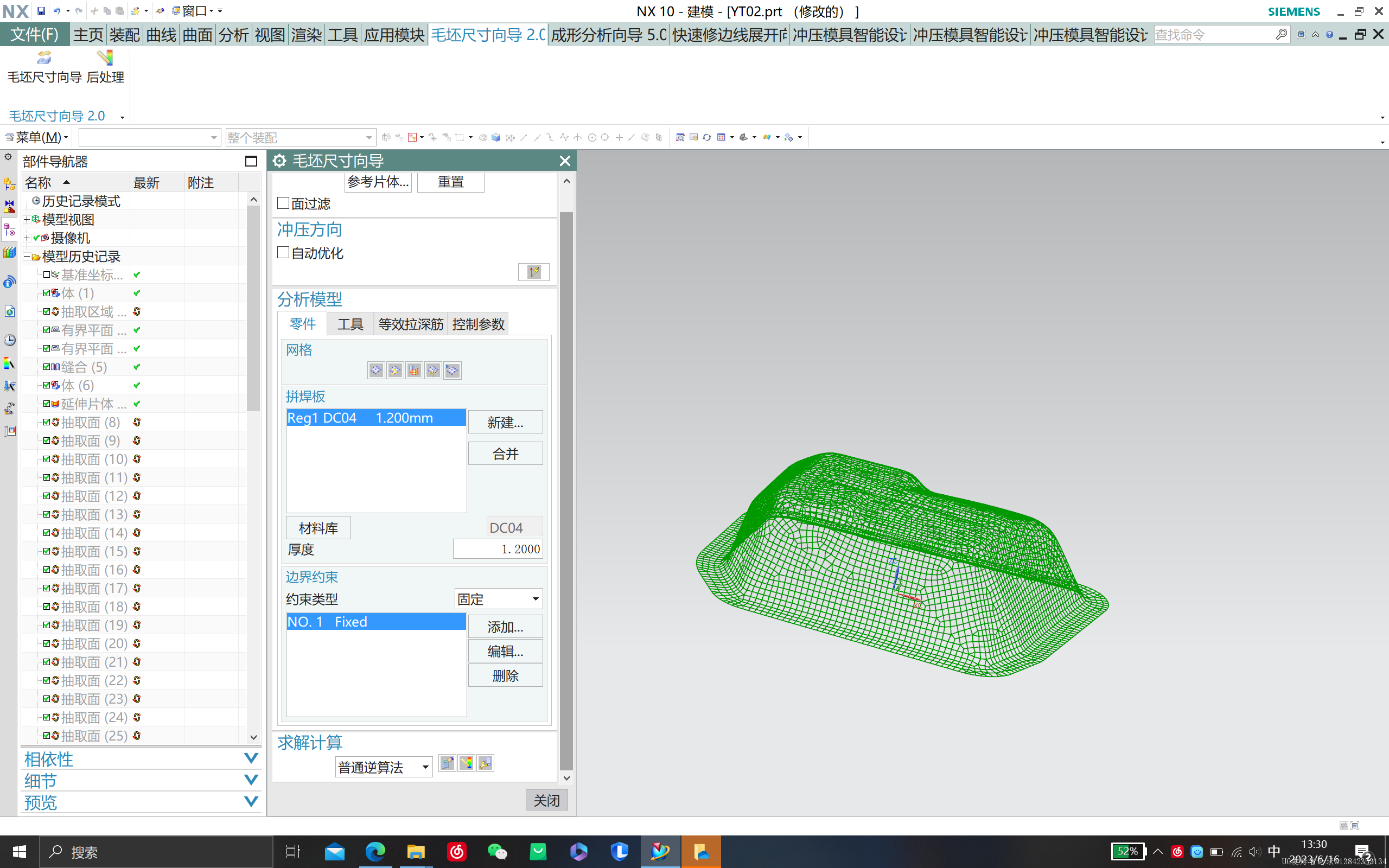The width and height of the screenshot is (1389, 868).
Task: Open the 后处理 ribbon tool
Action: (105, 67)
